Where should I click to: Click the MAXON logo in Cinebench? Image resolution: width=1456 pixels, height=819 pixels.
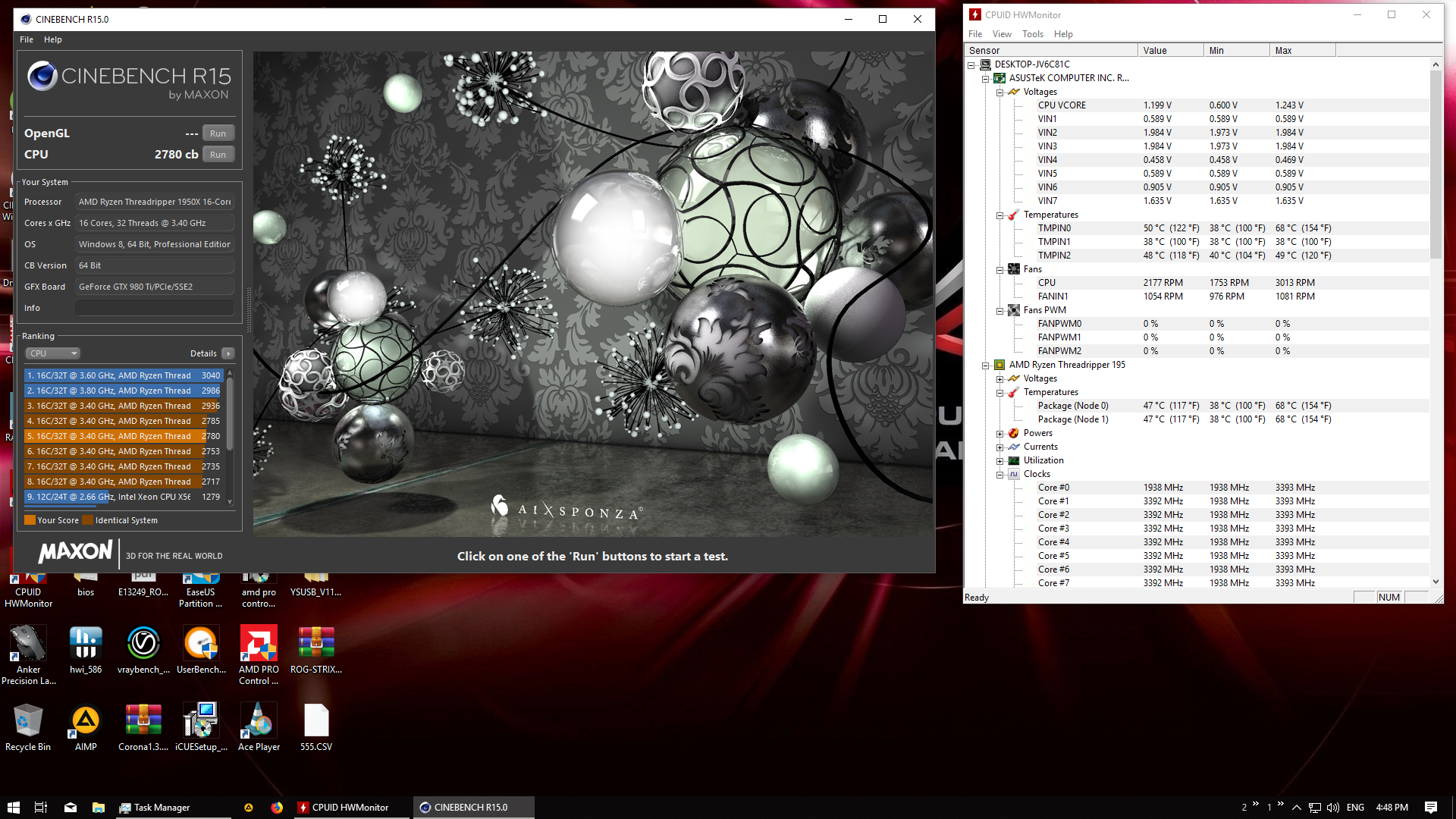75,552
